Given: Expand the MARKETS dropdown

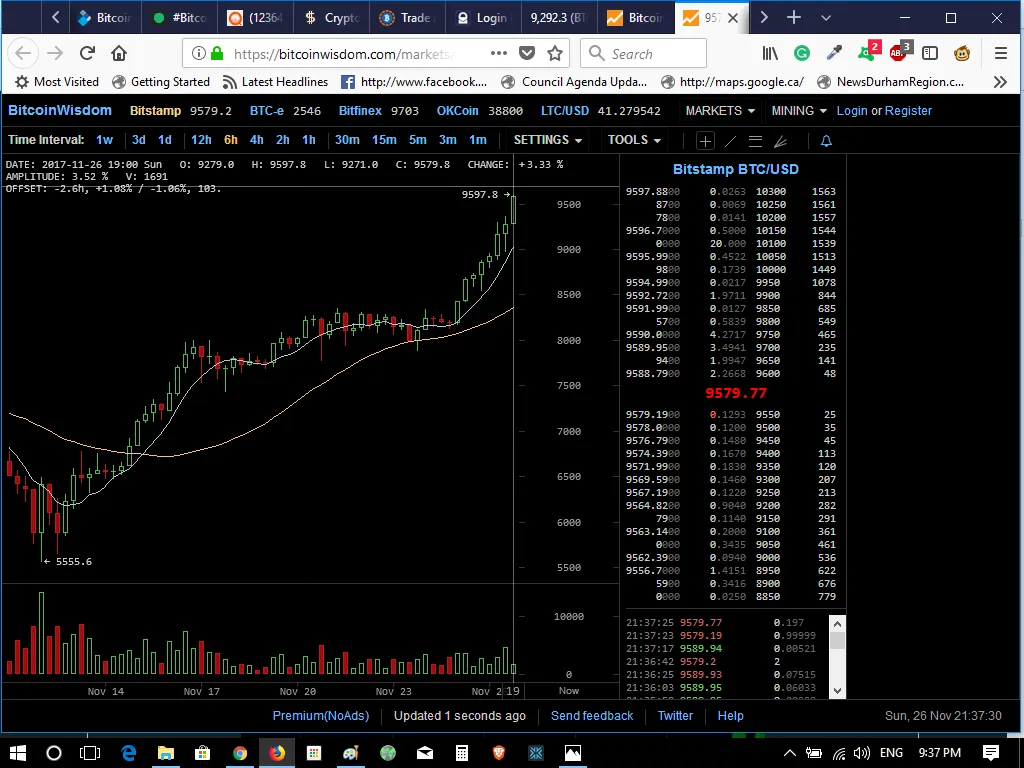Looking at the screenshot, I should click(x=720, y=110).
